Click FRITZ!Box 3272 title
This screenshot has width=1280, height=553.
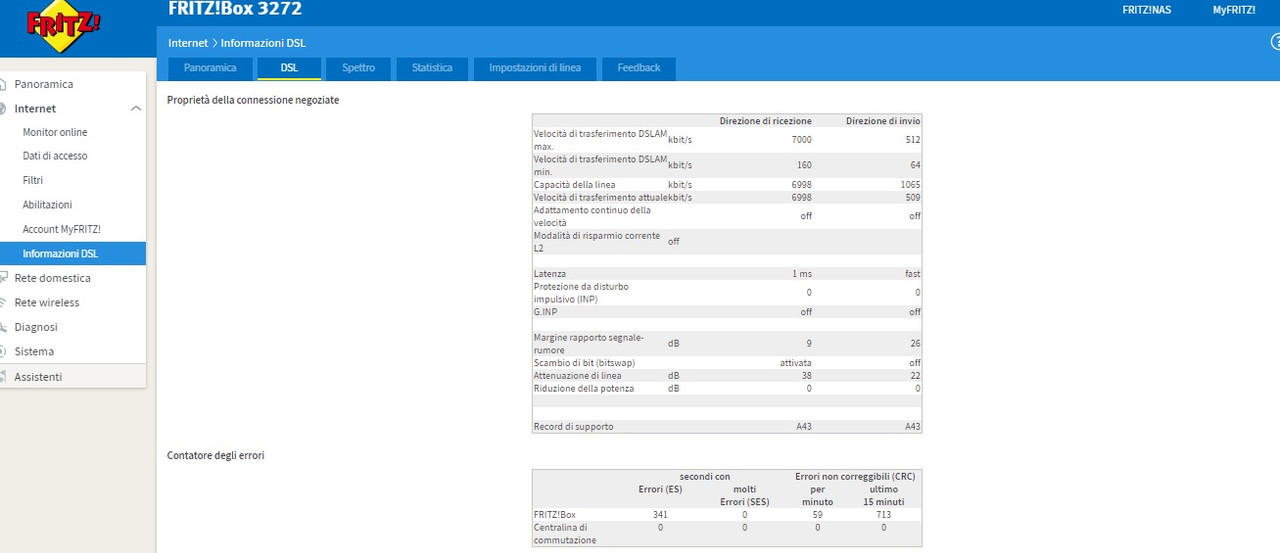pos(235,10)
